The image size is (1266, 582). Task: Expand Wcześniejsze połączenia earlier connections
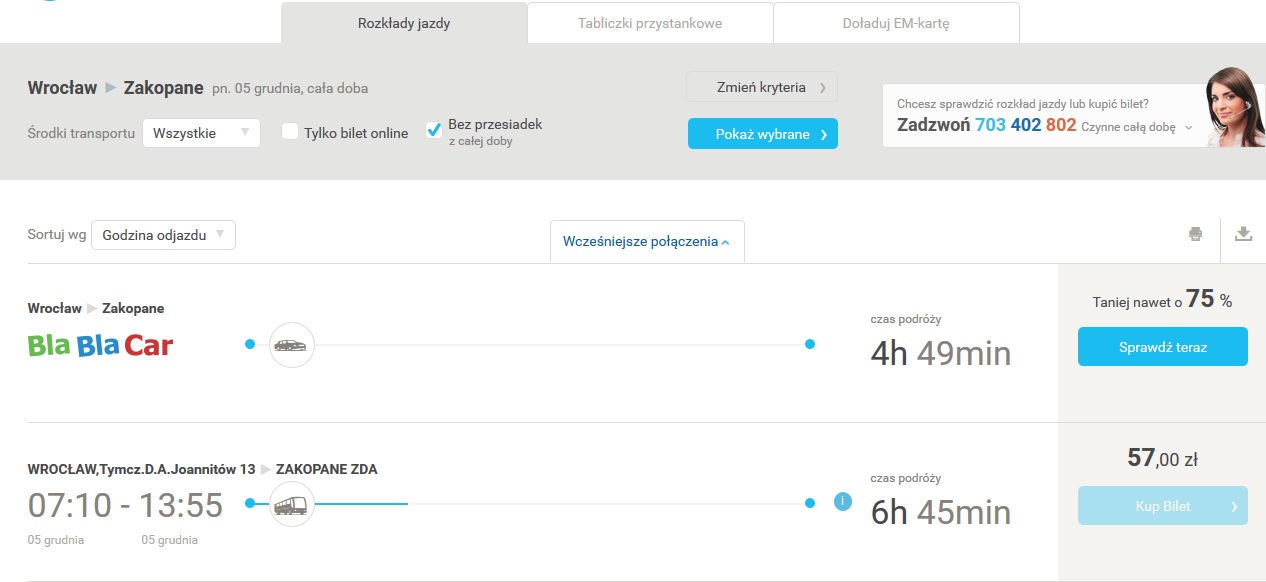pyautogui.click(x=646, y=241)
